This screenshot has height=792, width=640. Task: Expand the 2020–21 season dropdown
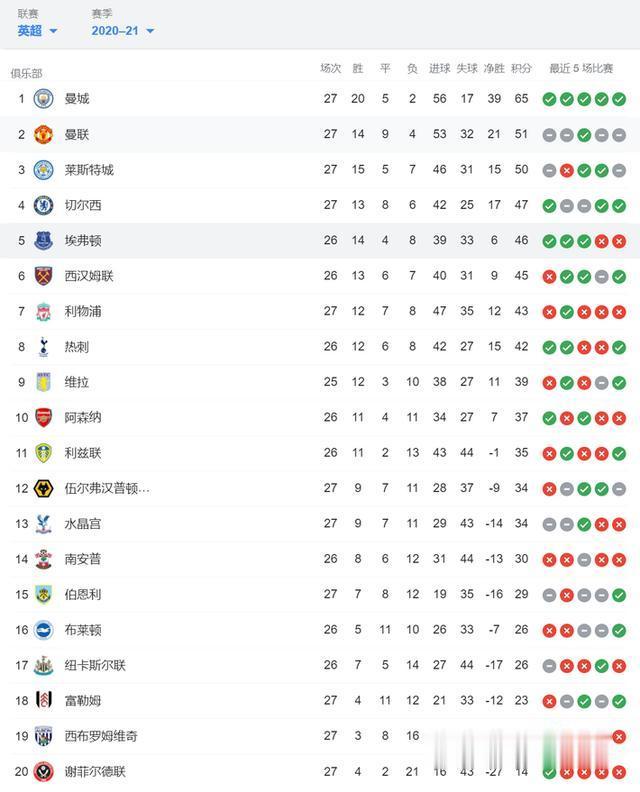click(122, 31)
